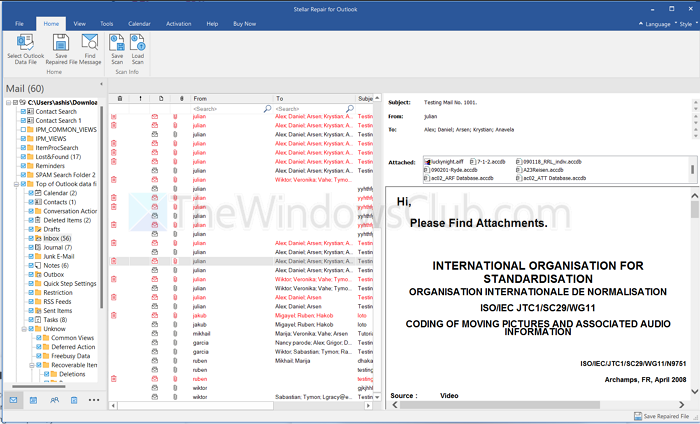Toggle checkbox for Drafts folder
Viewport: 700px width, 424px height.
[x=31, y=229]
